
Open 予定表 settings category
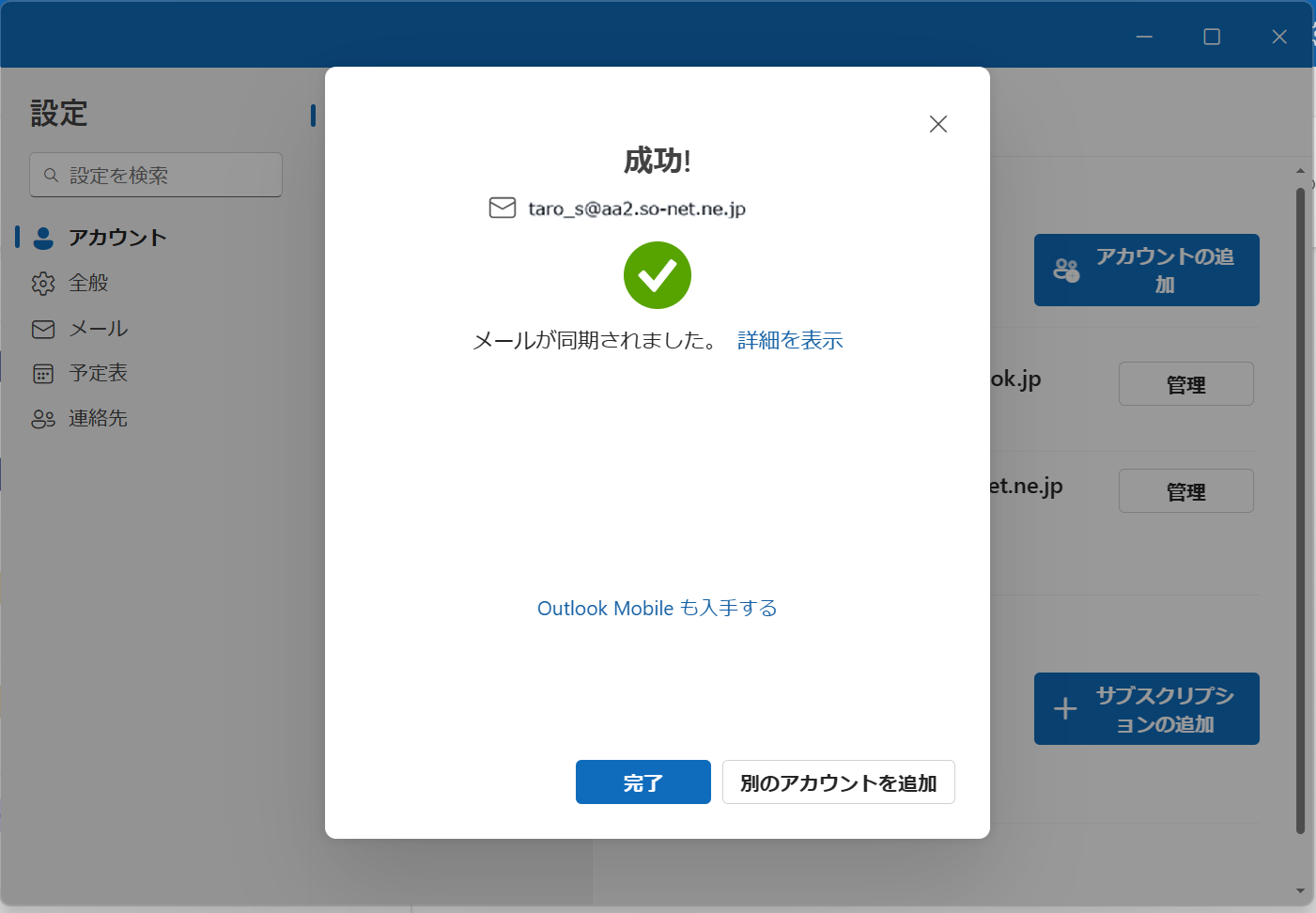point(98,373)
